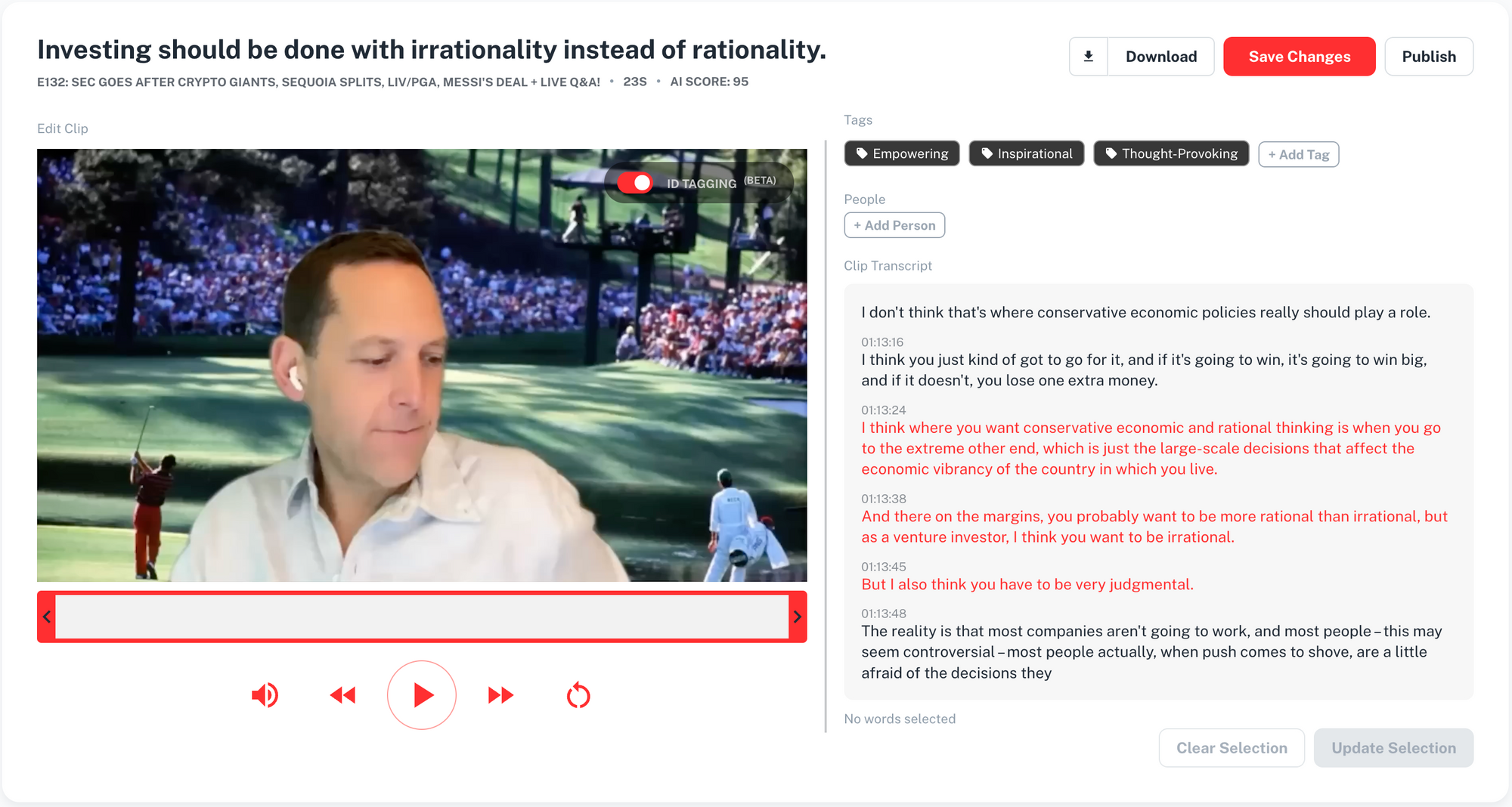This screenshot has width=1512, height=807.
Task: Select the Empowering tag
Action: point(902,153)
